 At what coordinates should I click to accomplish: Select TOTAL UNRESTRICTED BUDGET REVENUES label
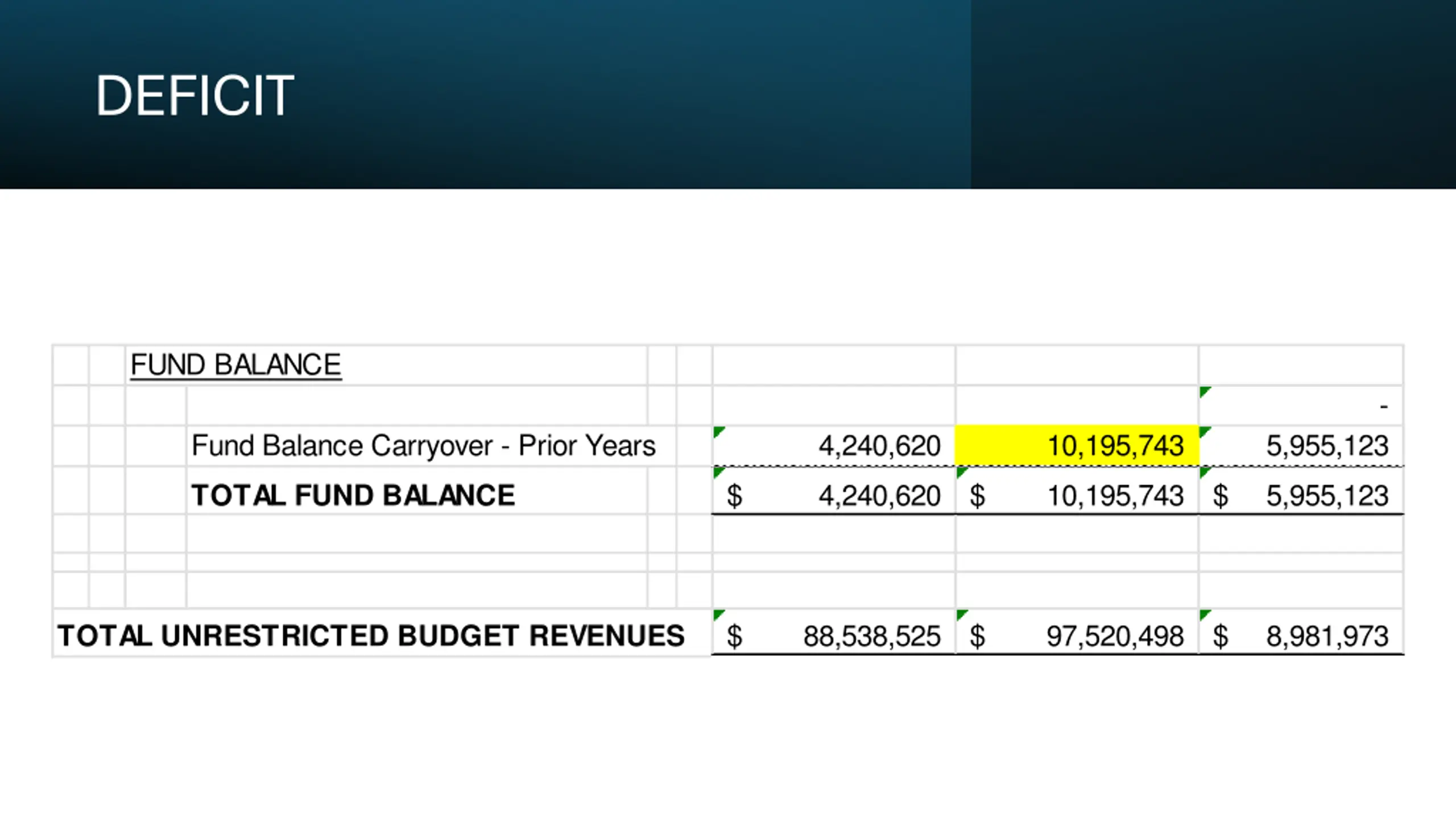(371, 635)
